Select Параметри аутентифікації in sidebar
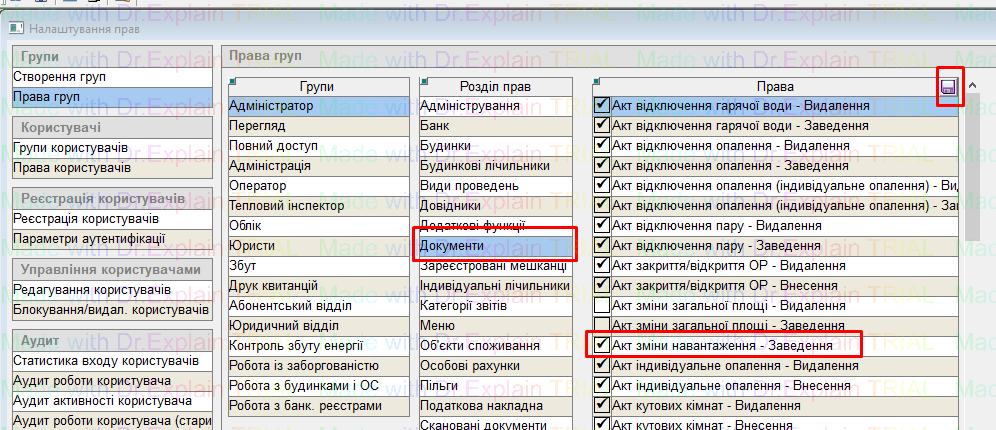 point(89,239)
